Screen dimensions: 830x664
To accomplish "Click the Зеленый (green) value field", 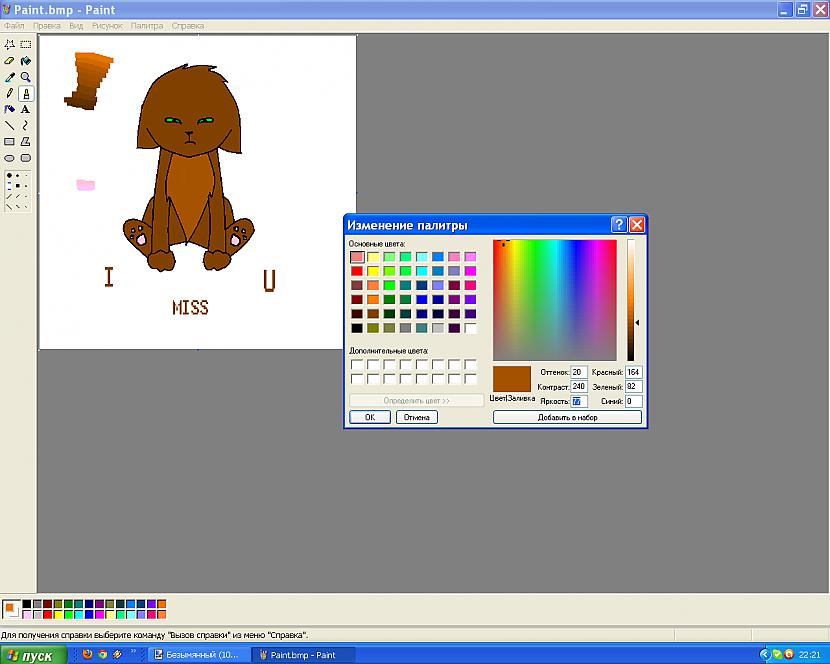I will click(x=634, y=387).
